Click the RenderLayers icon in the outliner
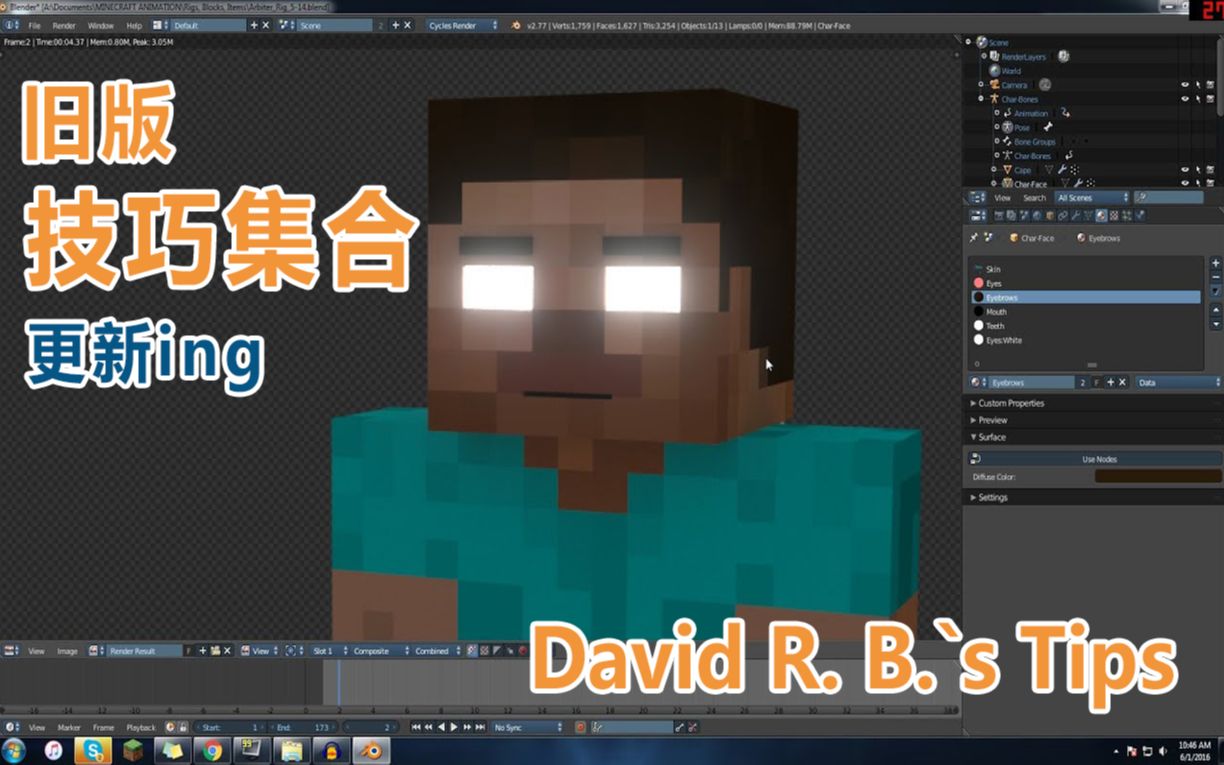The image size is (1224, 765). pyautogui.click(x=994, y=56)
